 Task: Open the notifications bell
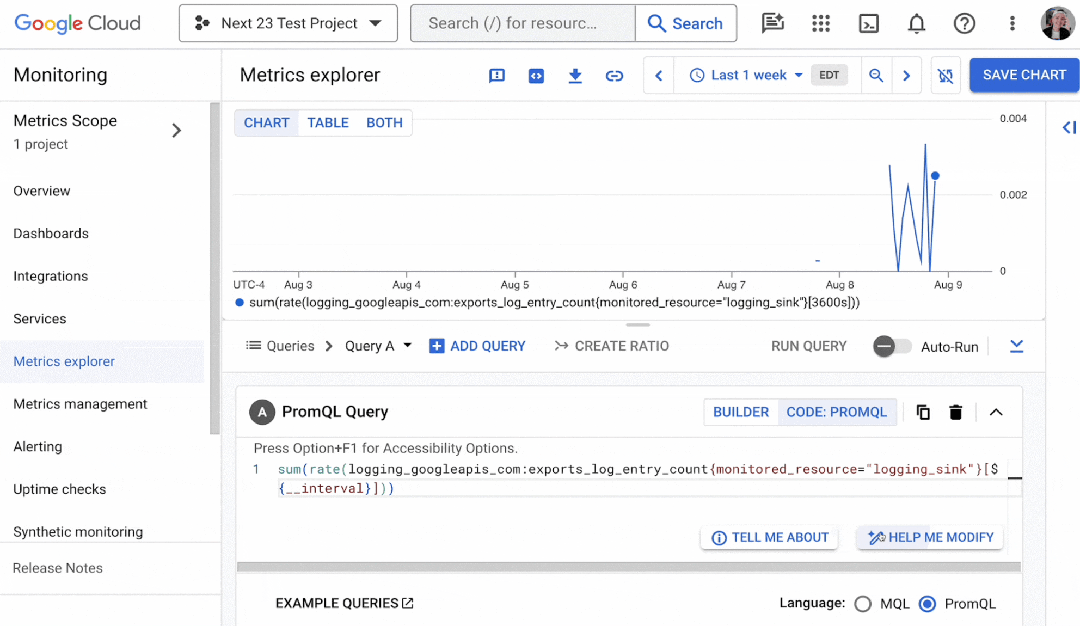(x=916, y=23)
